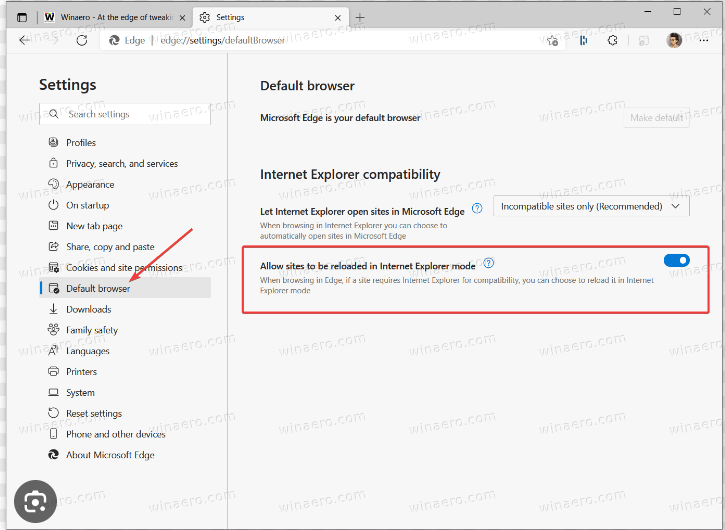Open the vertical tabs panel icon
This screenshot has height=530, width=725.
click(x=22, y=18)
